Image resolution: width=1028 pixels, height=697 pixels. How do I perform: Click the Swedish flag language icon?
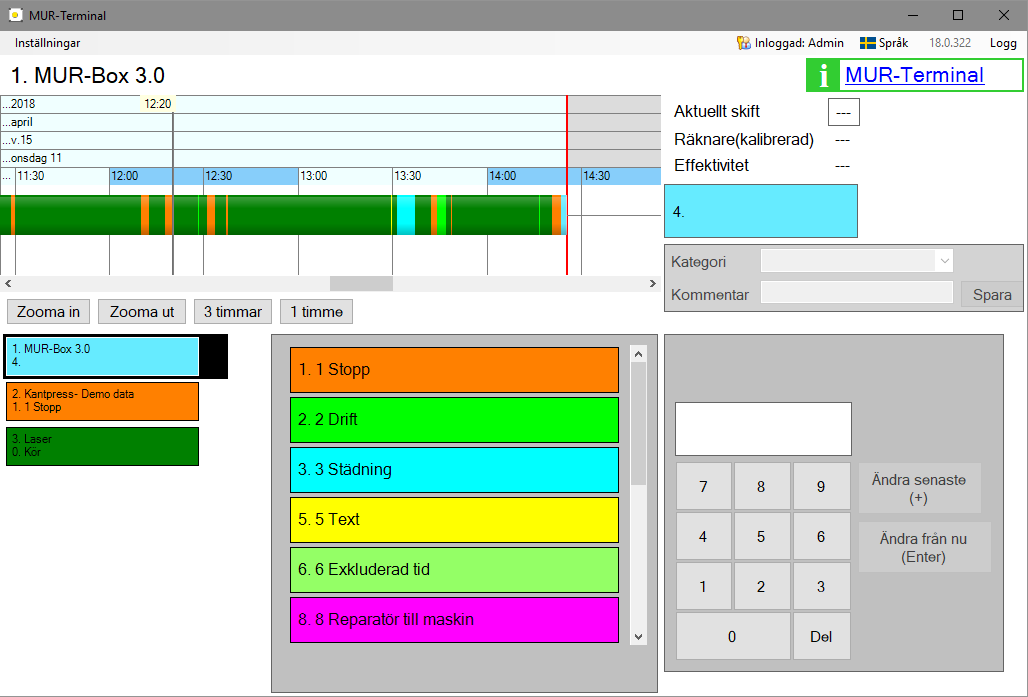tap(868, 43)
